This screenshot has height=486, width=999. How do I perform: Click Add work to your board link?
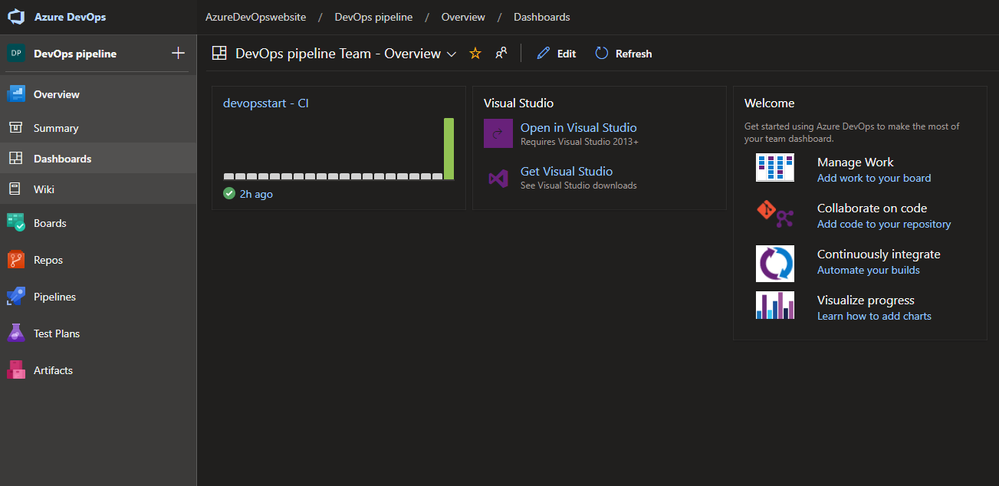[874, 178]
